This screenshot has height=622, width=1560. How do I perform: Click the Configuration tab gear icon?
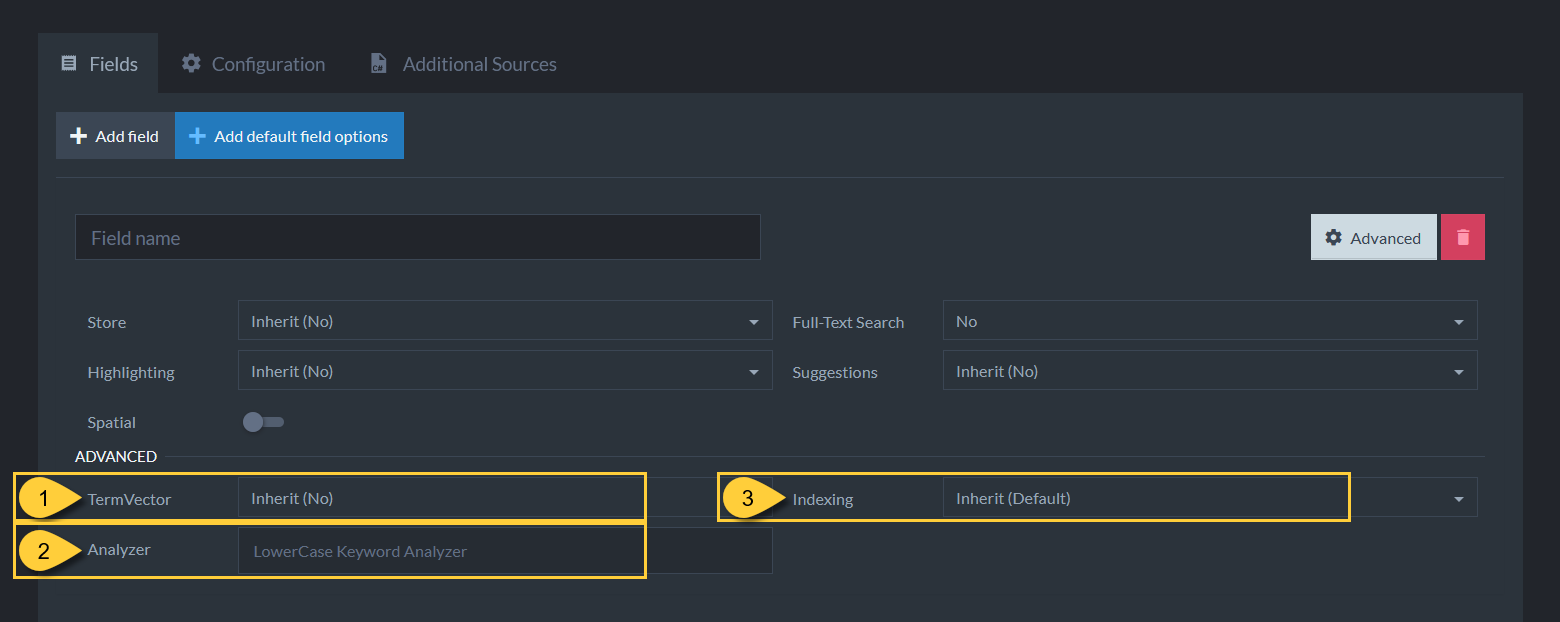click(x=191, y=63)
